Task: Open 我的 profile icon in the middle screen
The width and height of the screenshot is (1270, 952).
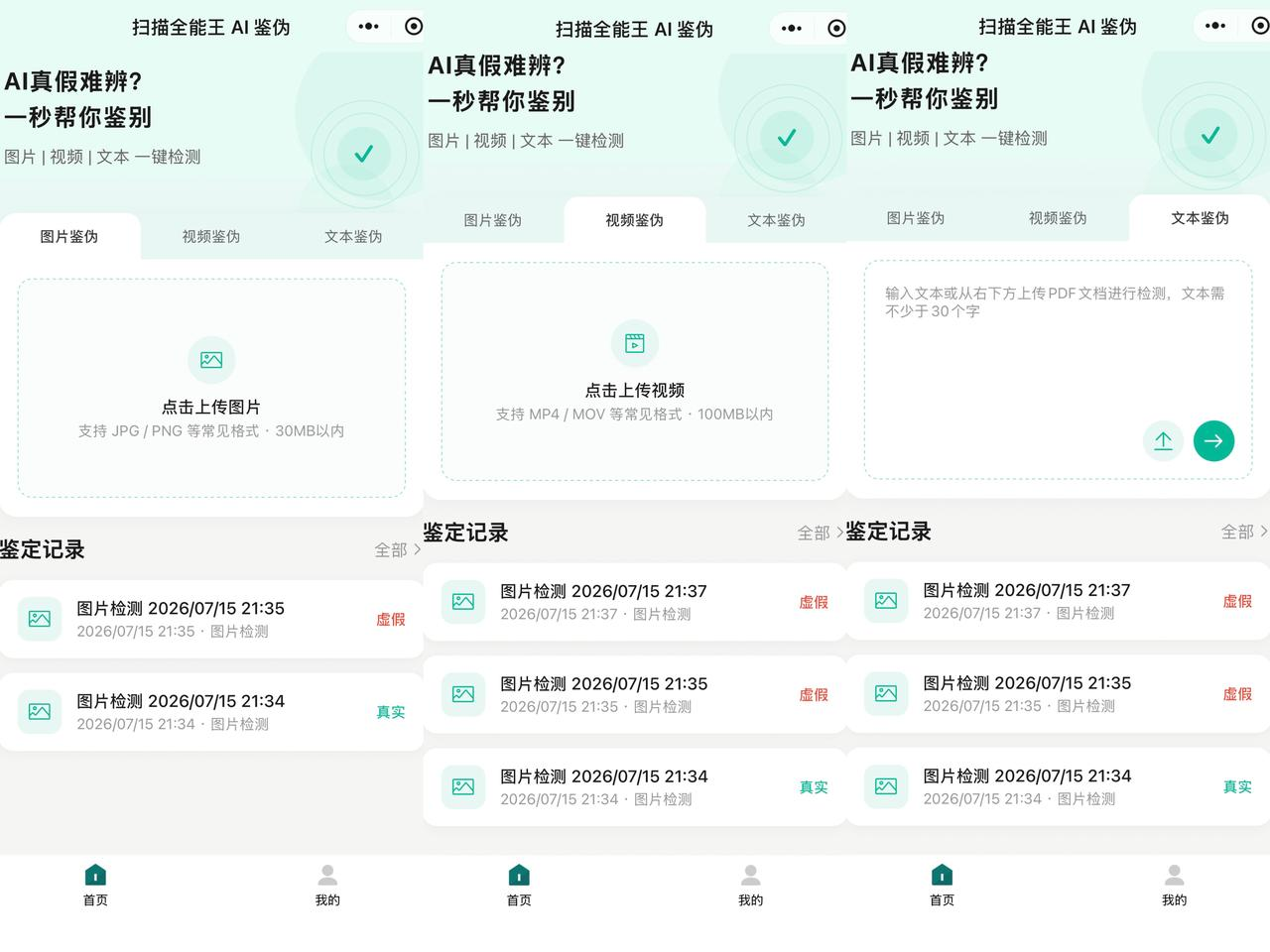Action: coord(751,875)
